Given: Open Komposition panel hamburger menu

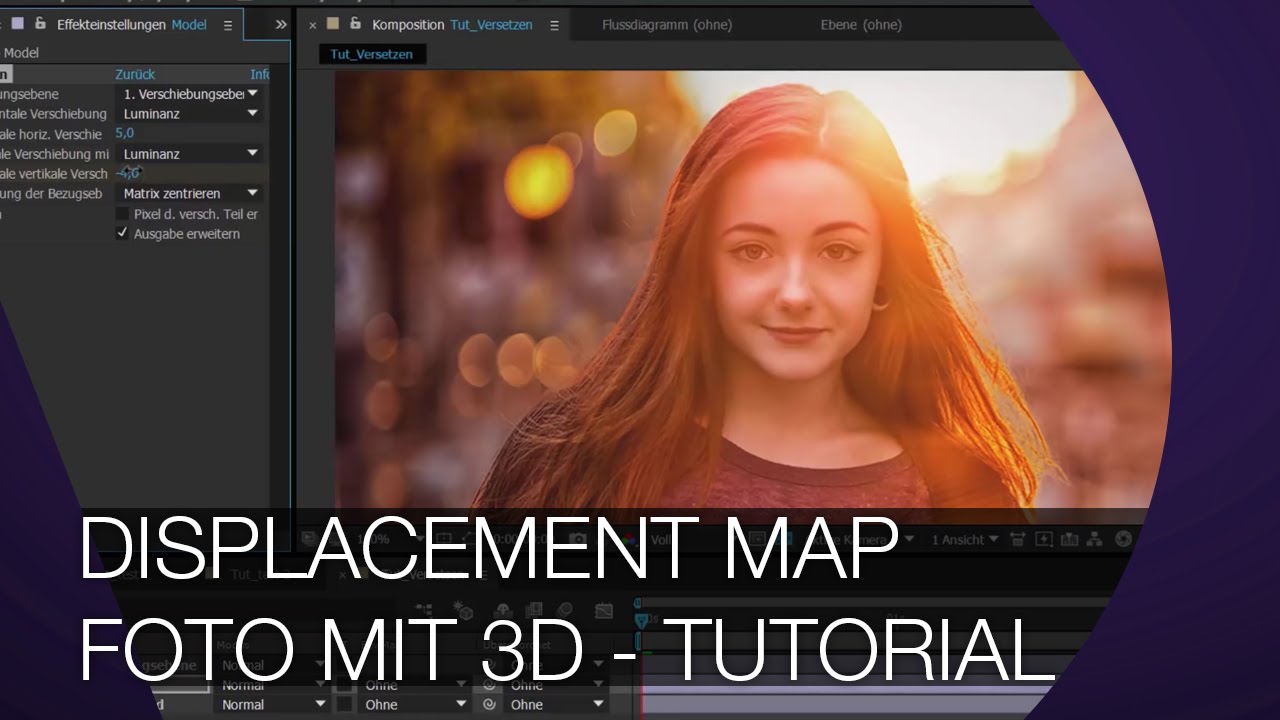Looking at the screenshot, I should pos(552,25).
